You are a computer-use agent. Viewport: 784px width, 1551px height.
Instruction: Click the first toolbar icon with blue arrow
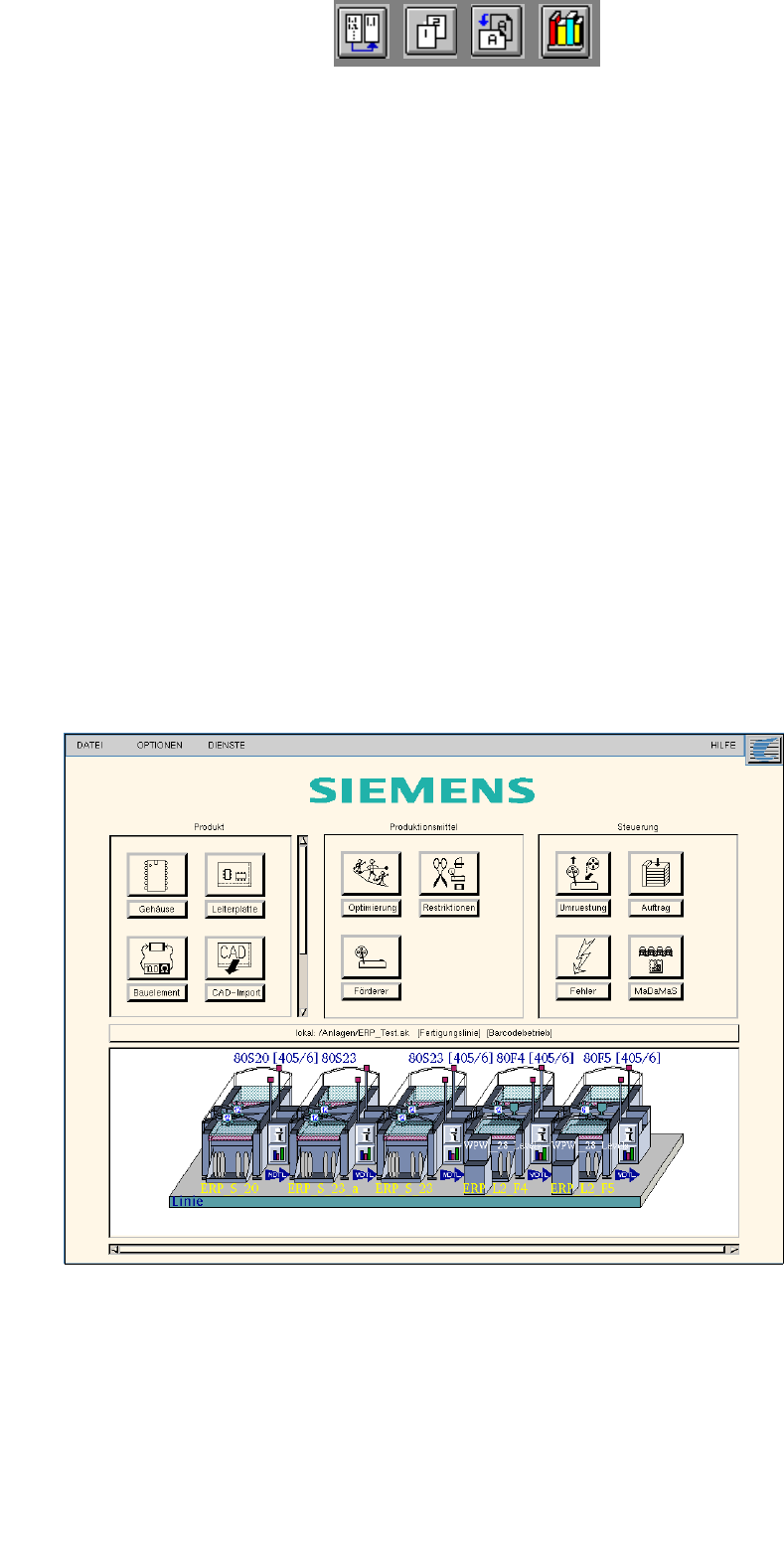coord(363,34)
